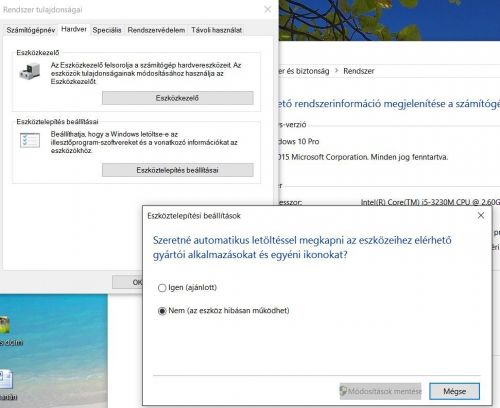This screenshot has height=408, width=500.
Task: Open the Távoli használat tab
Action: pos(216,30)
